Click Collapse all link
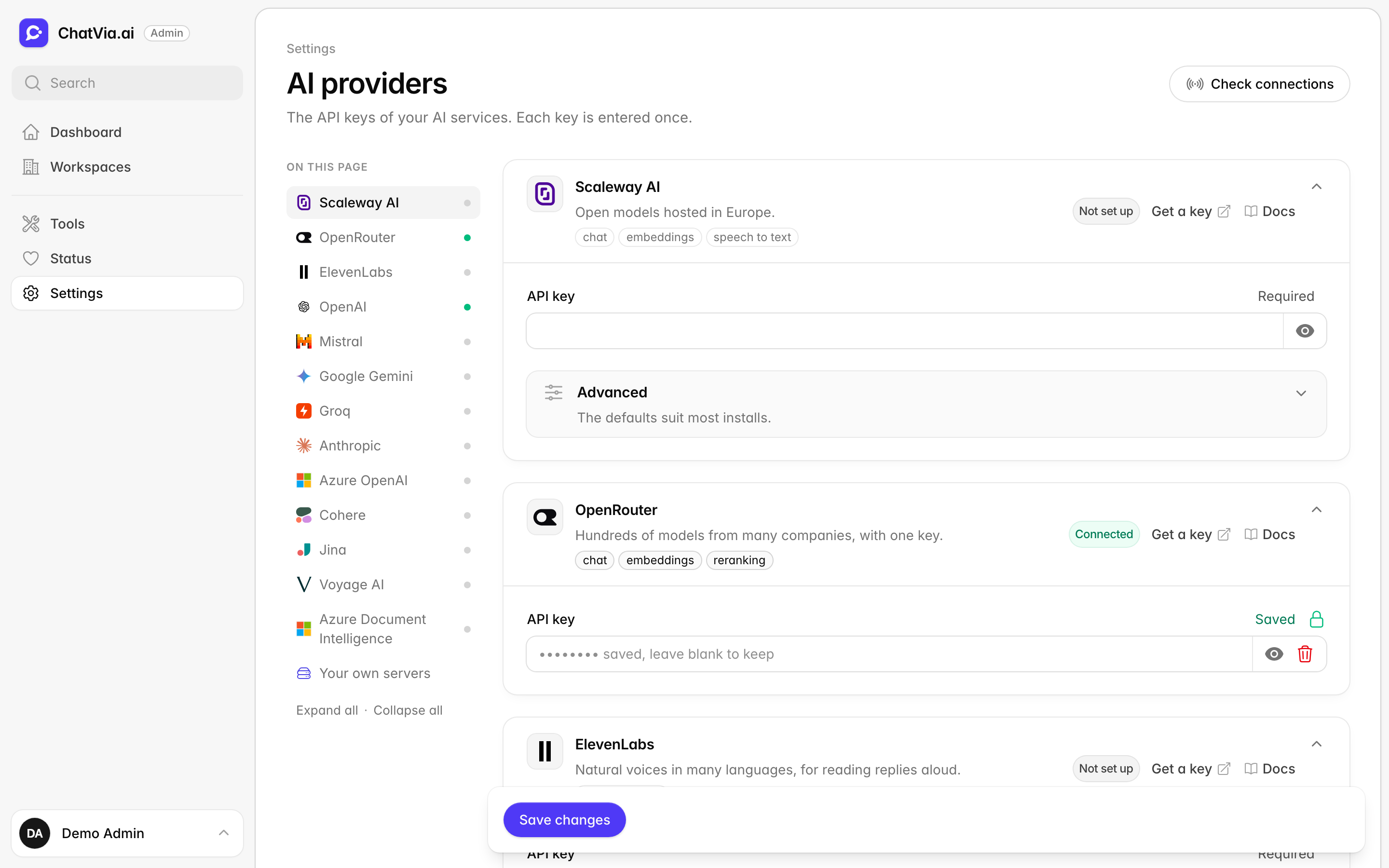1389x868 pixels. 408,710
